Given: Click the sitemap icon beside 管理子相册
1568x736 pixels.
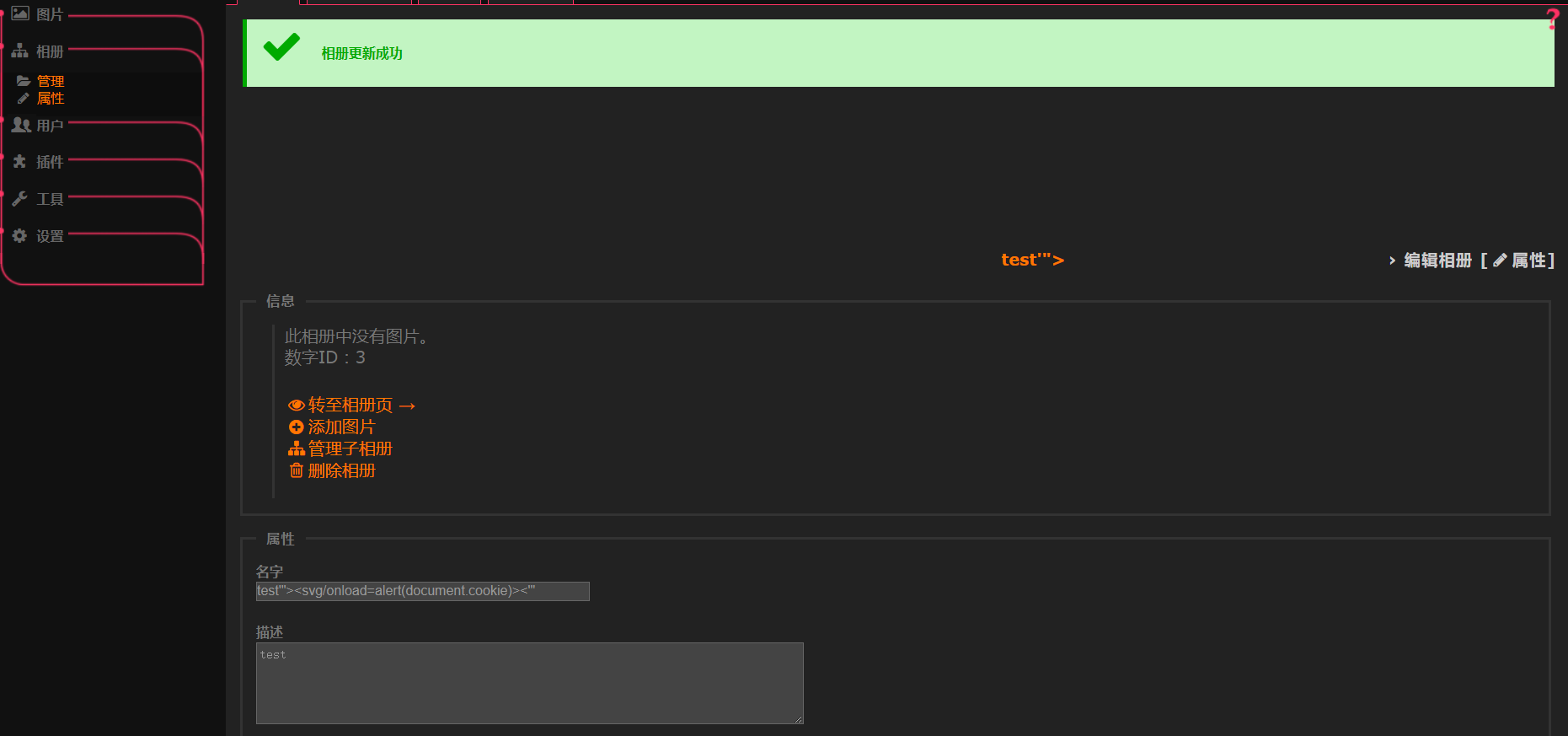Looking at the screenshot, I should (297, 449).
